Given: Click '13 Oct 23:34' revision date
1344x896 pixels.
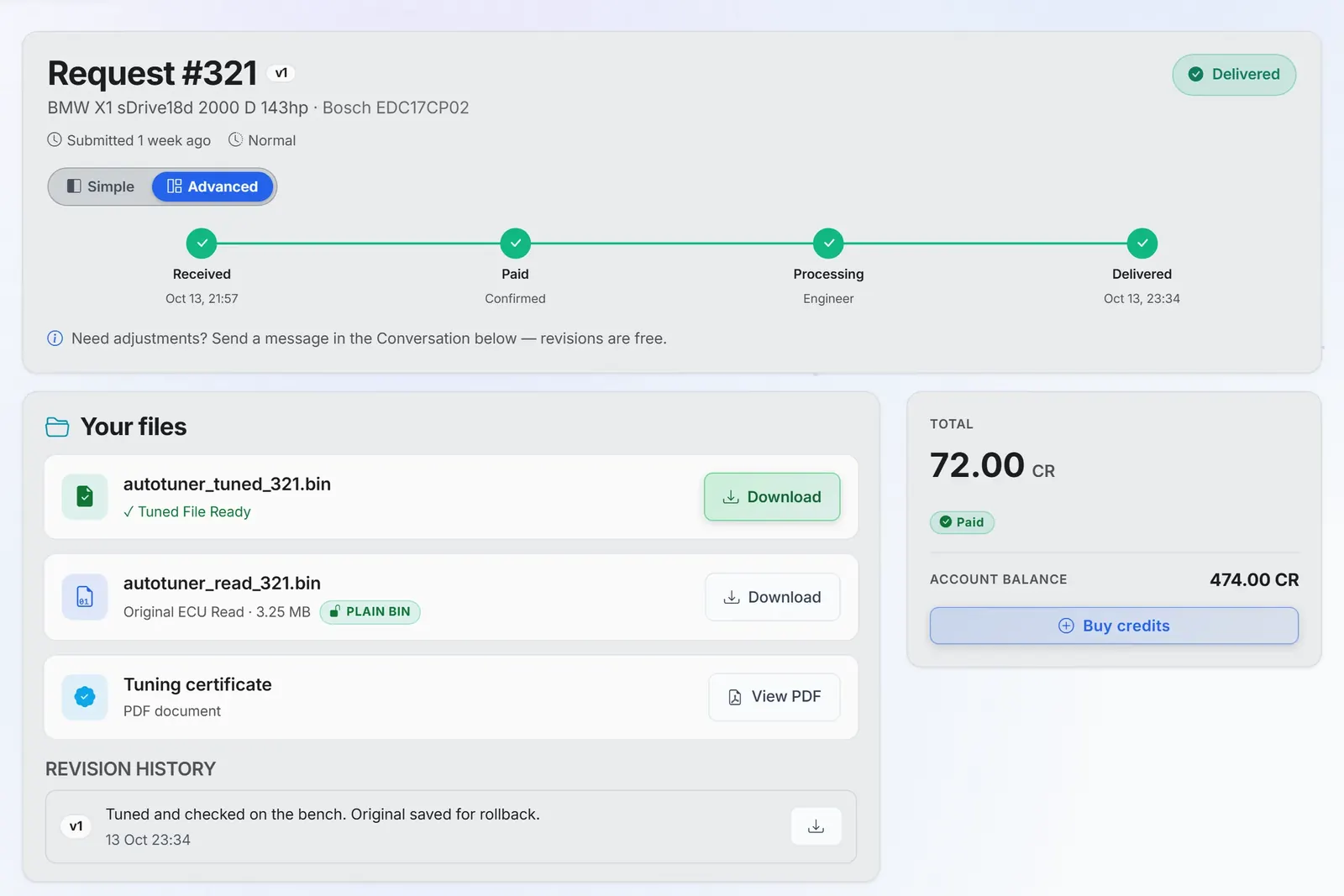Looking at the screenshot, I should [x=148, y=840].
